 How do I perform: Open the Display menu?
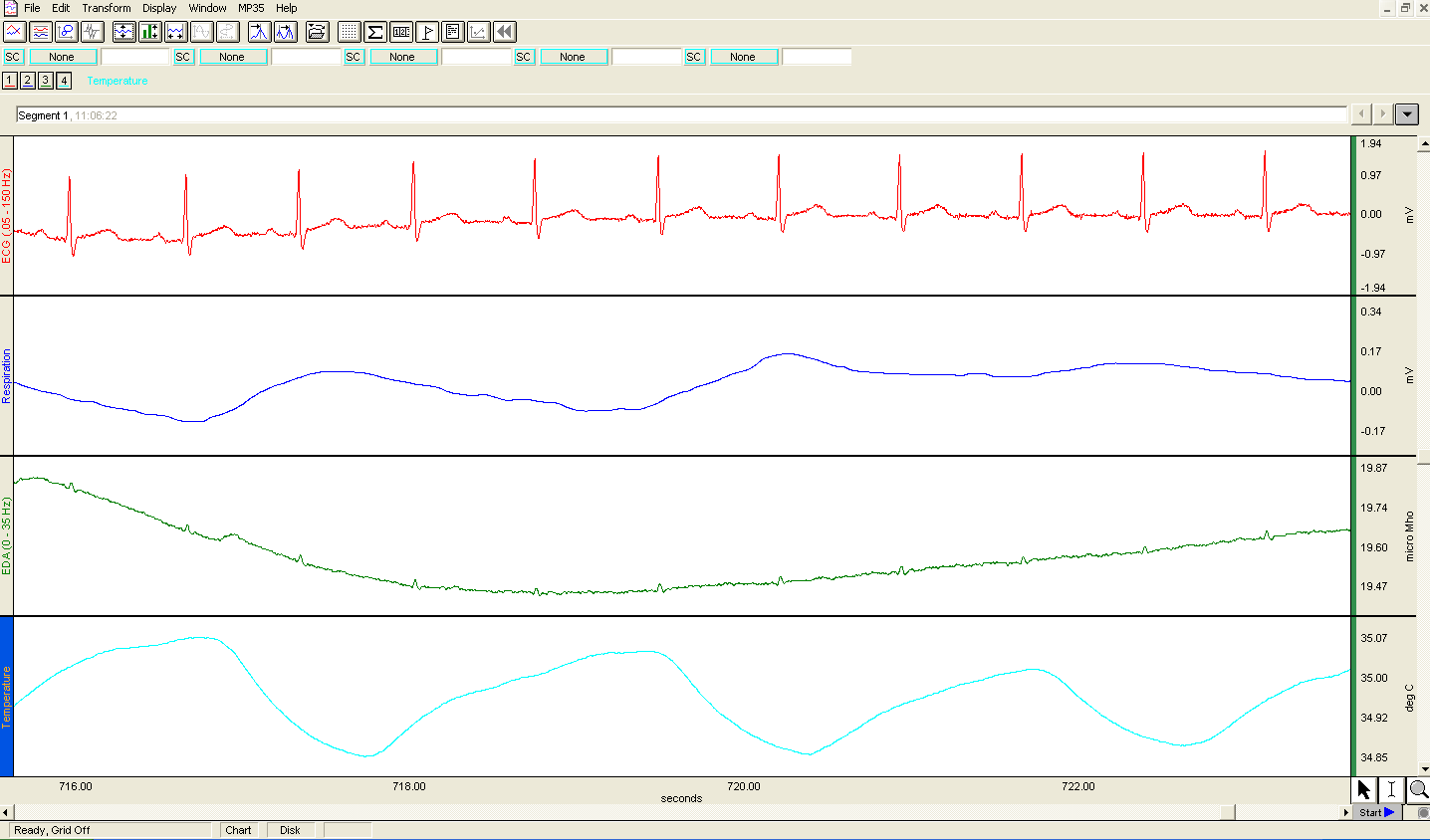click(x=159, y=8)
